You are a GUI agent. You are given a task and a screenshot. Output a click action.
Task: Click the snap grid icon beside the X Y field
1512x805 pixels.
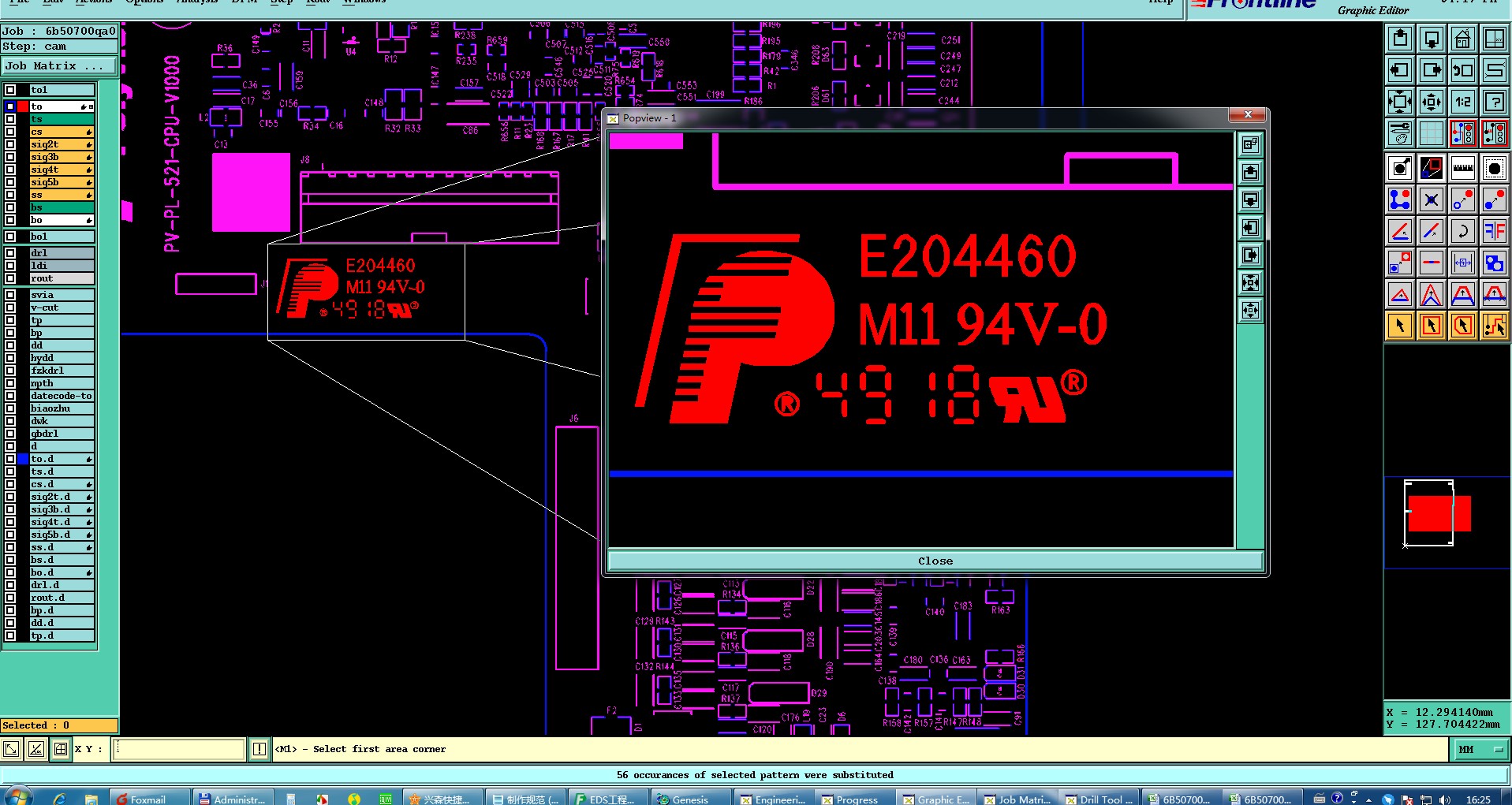tap(61, 749)
